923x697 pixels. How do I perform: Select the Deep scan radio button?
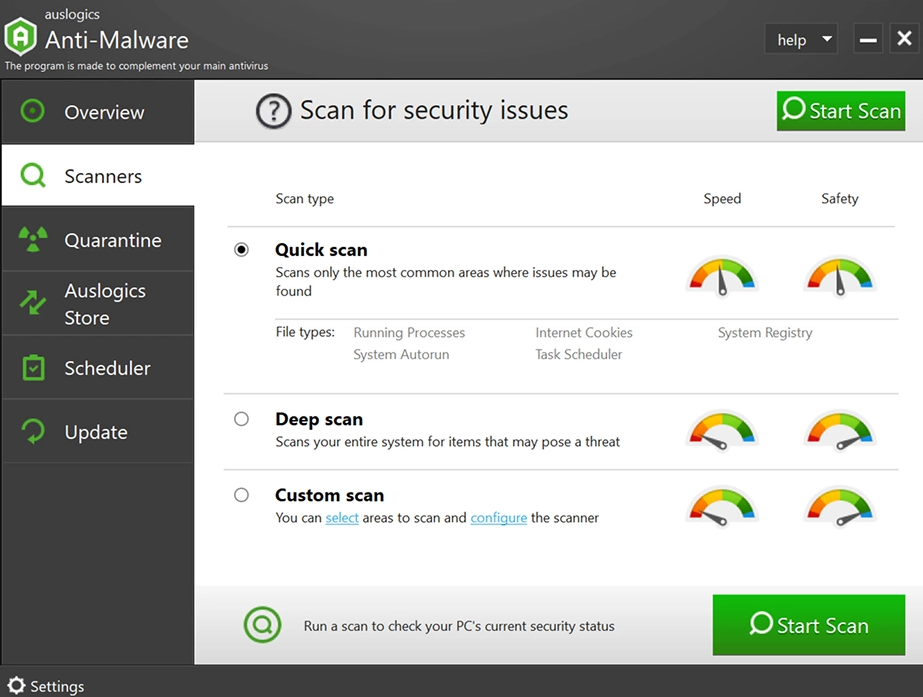click(x=241, y=419)
